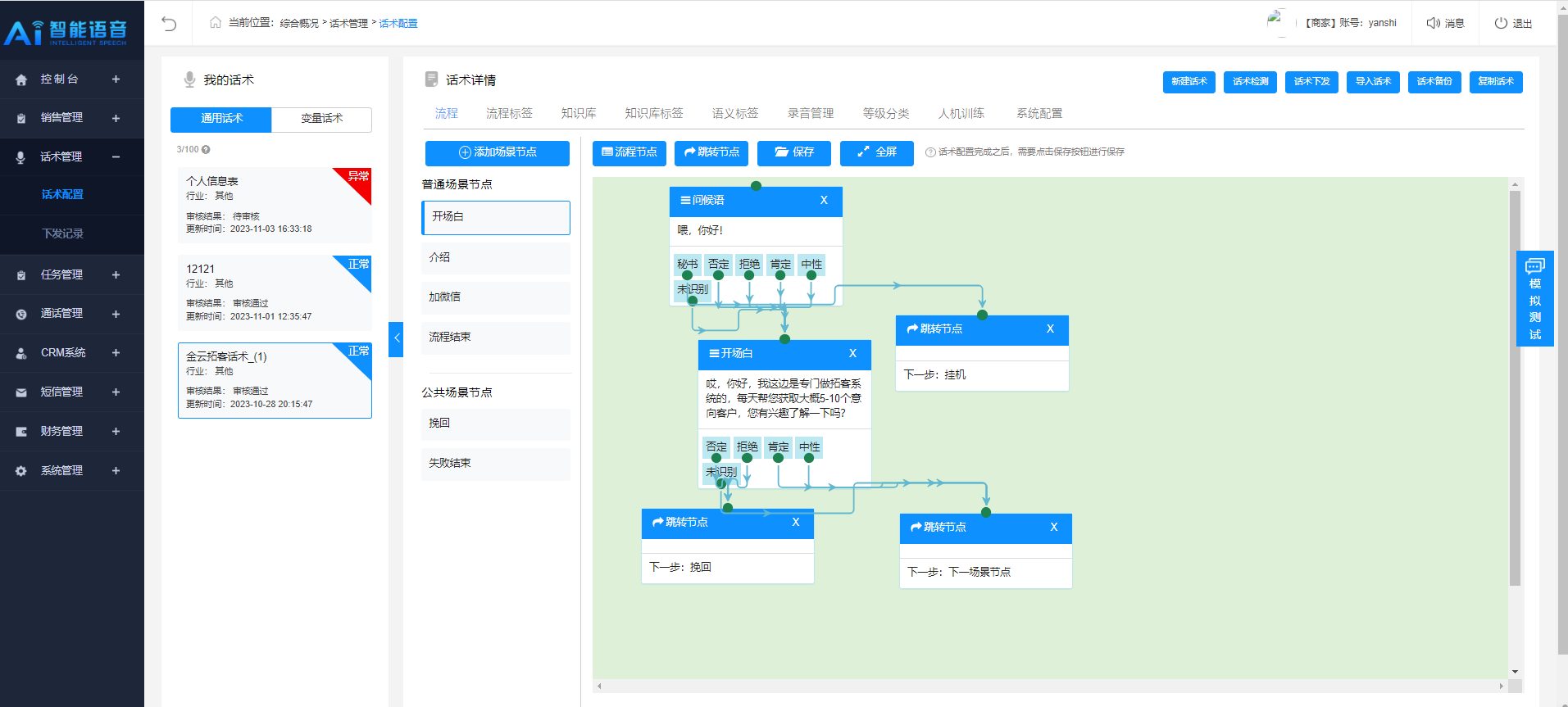Screen dimensions: 1568x707
Task: Open the 知识库标签 tab
Action: (x=654, y=113)
